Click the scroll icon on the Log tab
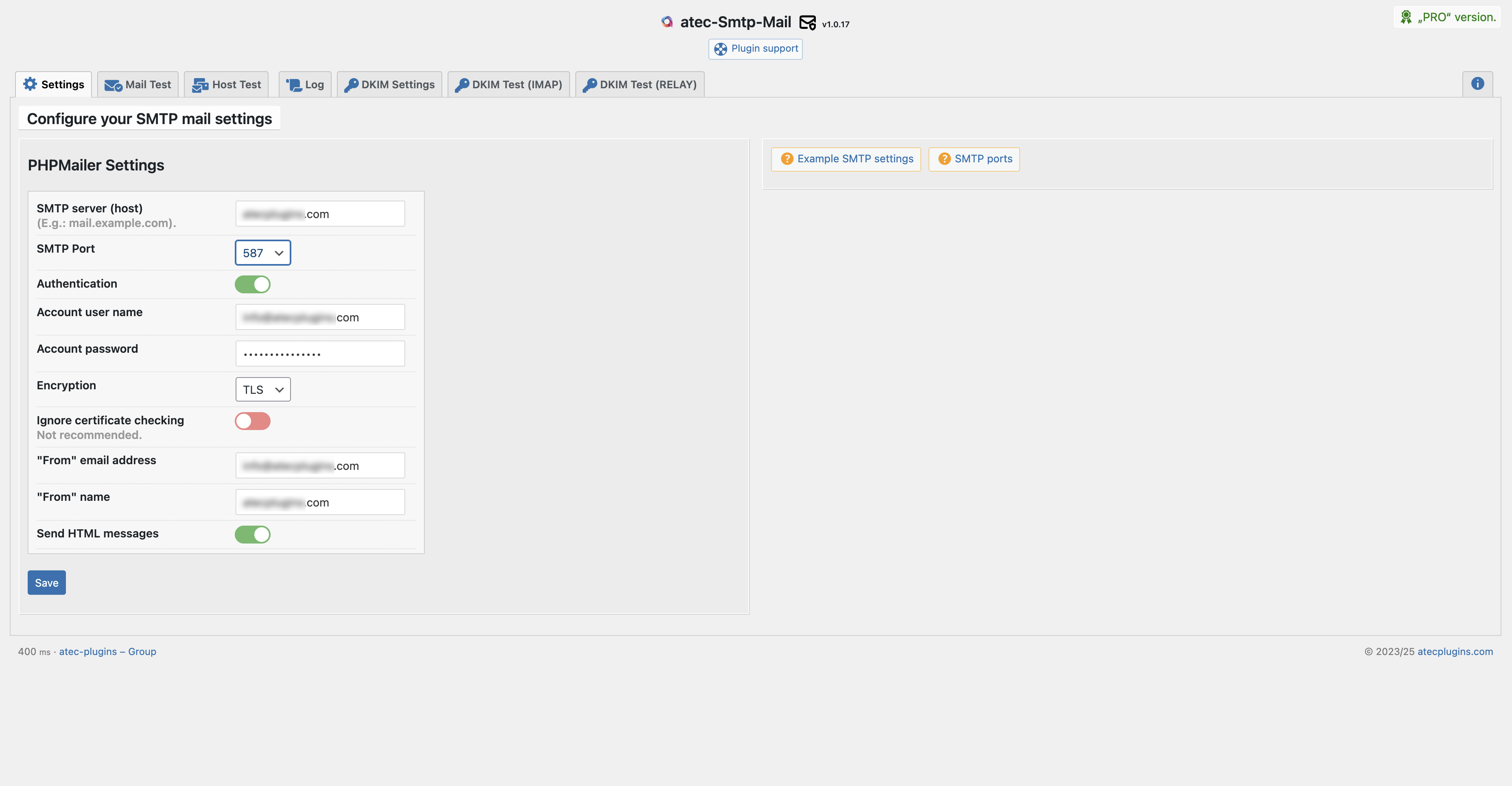Screen dimensions: 1512x786 coord(293,85)
